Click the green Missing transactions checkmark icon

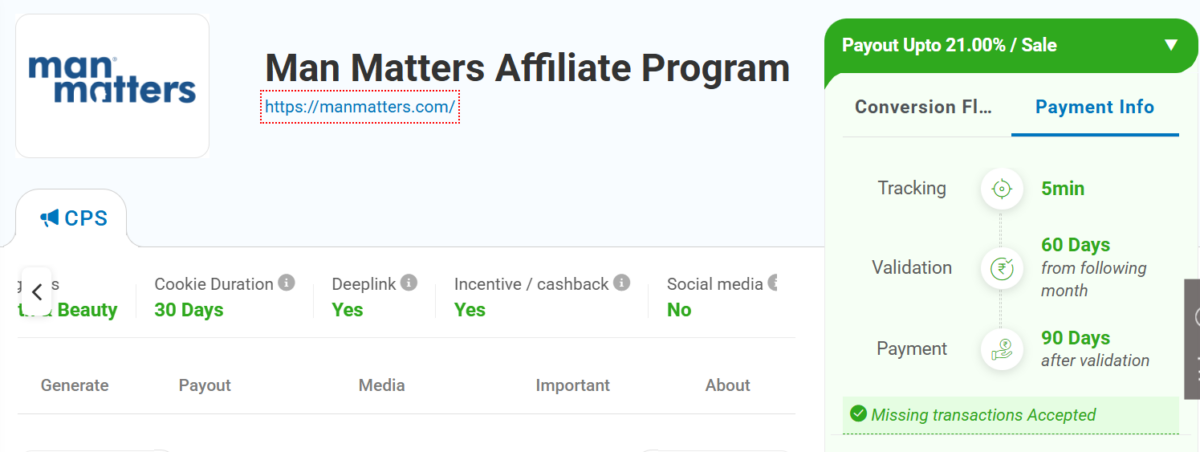[x=857, y=414]
